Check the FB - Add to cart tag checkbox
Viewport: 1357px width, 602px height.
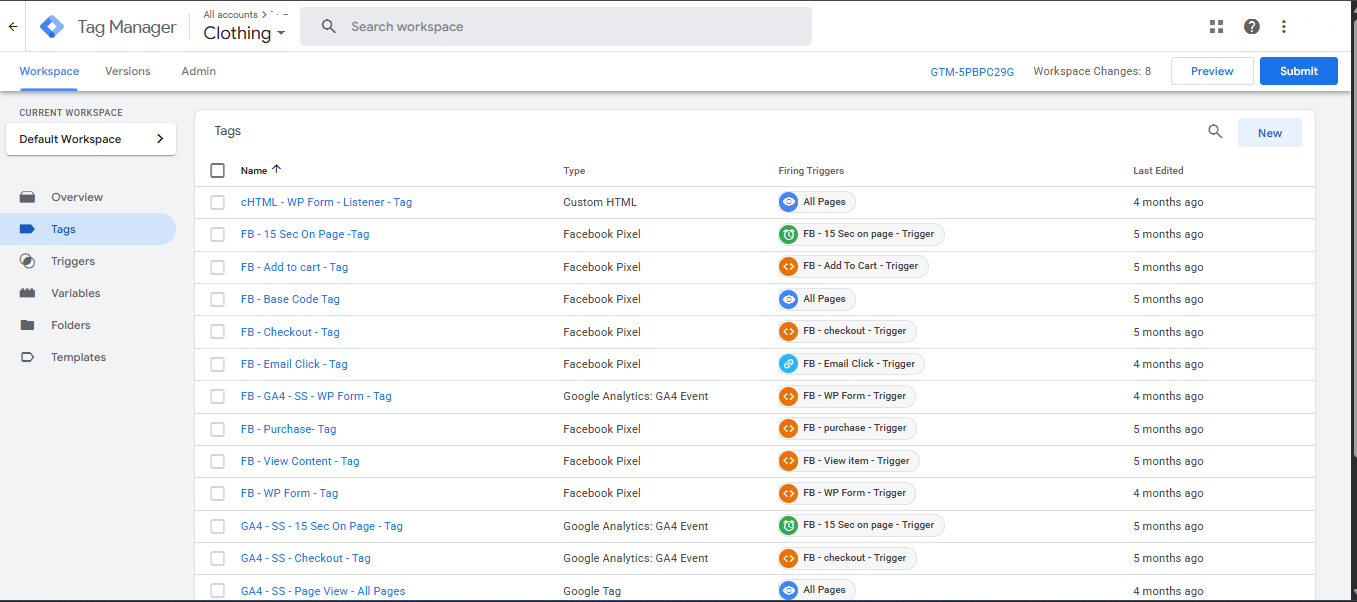[218, 267]
